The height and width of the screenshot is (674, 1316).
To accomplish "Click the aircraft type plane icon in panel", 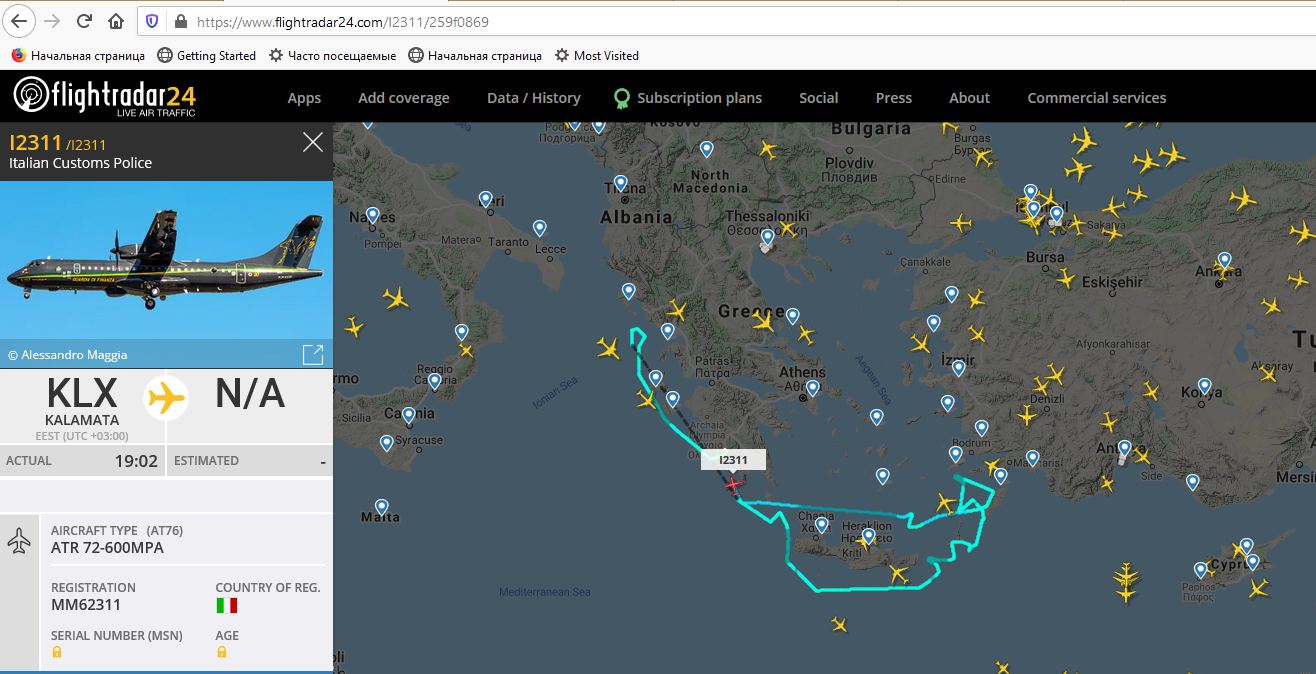I will click(19, 541).
